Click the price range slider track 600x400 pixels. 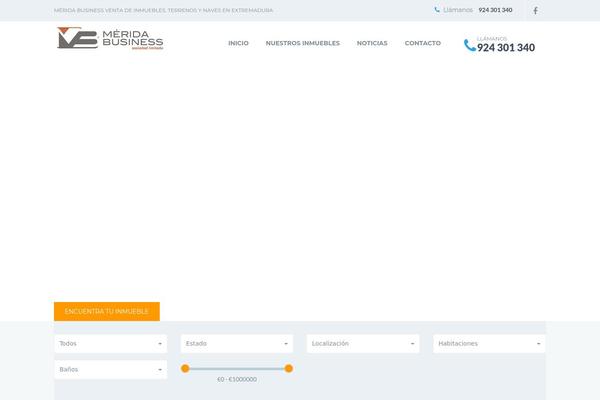[x=237, y=369]
